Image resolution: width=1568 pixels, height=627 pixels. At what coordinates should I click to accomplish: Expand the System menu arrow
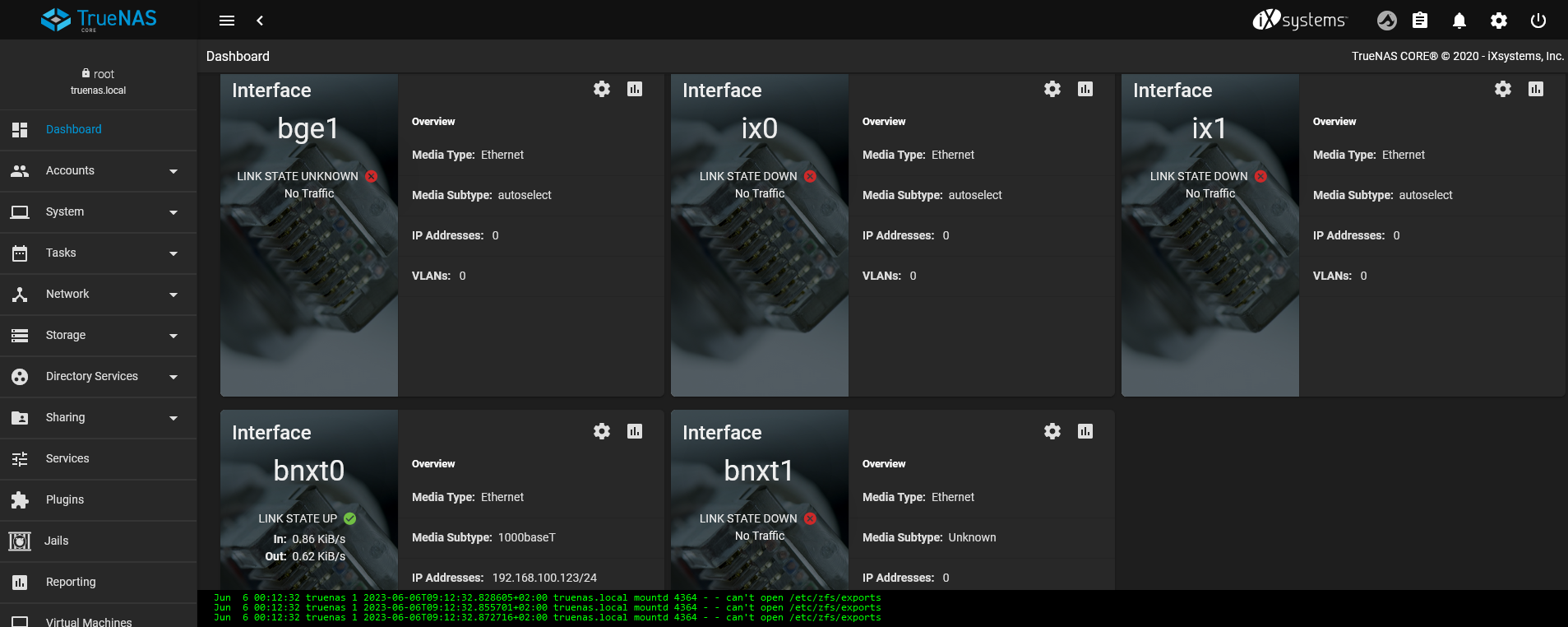(173, 212)
